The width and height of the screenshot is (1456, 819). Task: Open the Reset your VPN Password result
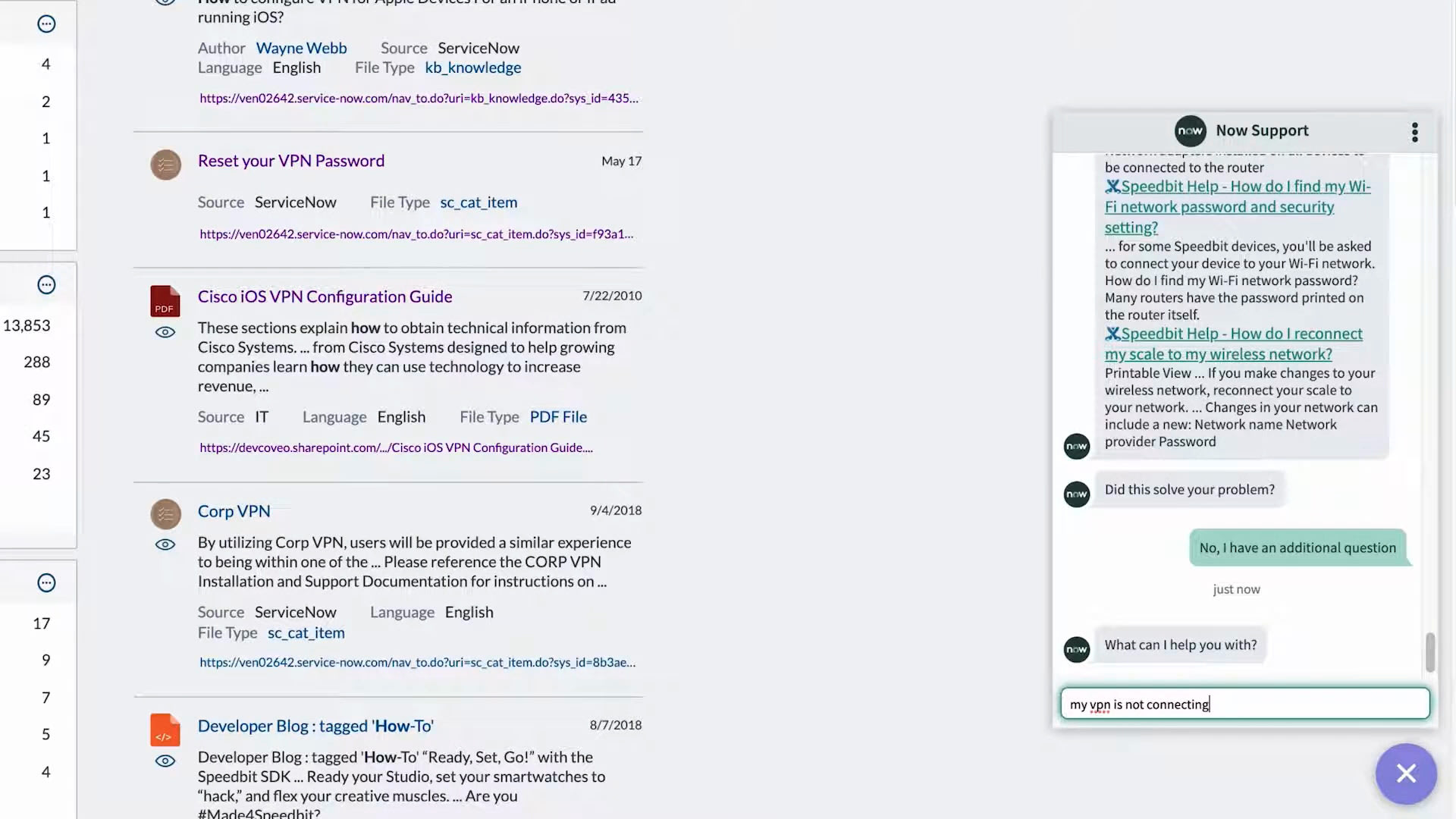(x=291, y=161)
